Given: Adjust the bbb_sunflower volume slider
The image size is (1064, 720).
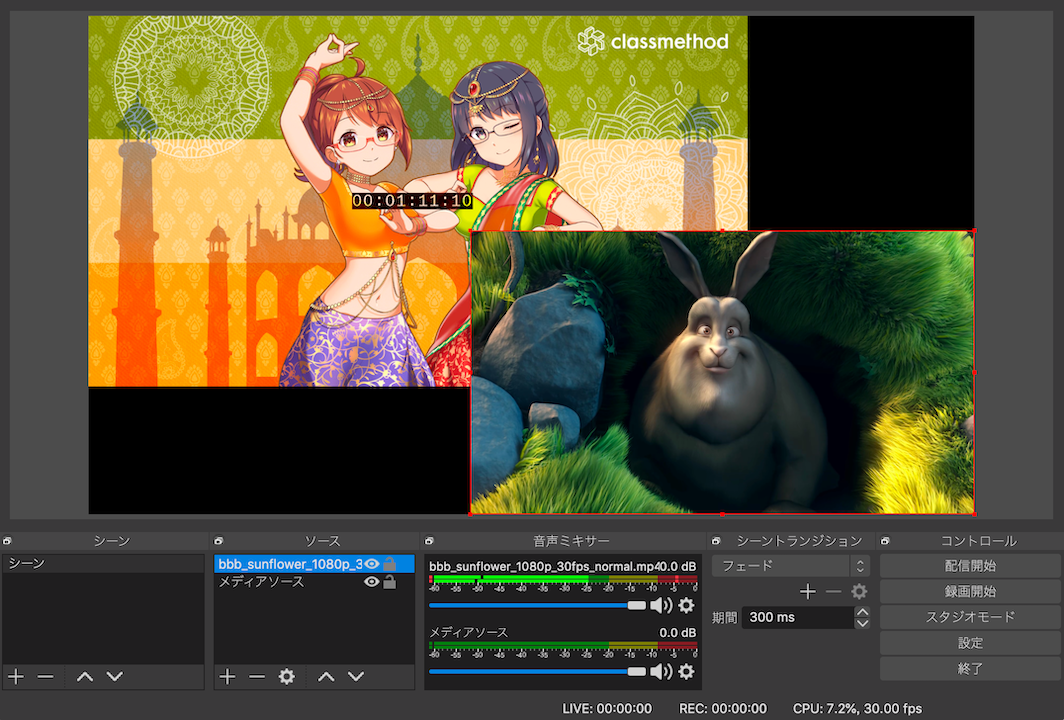Looking at the screenshot, I should (537, 605).
